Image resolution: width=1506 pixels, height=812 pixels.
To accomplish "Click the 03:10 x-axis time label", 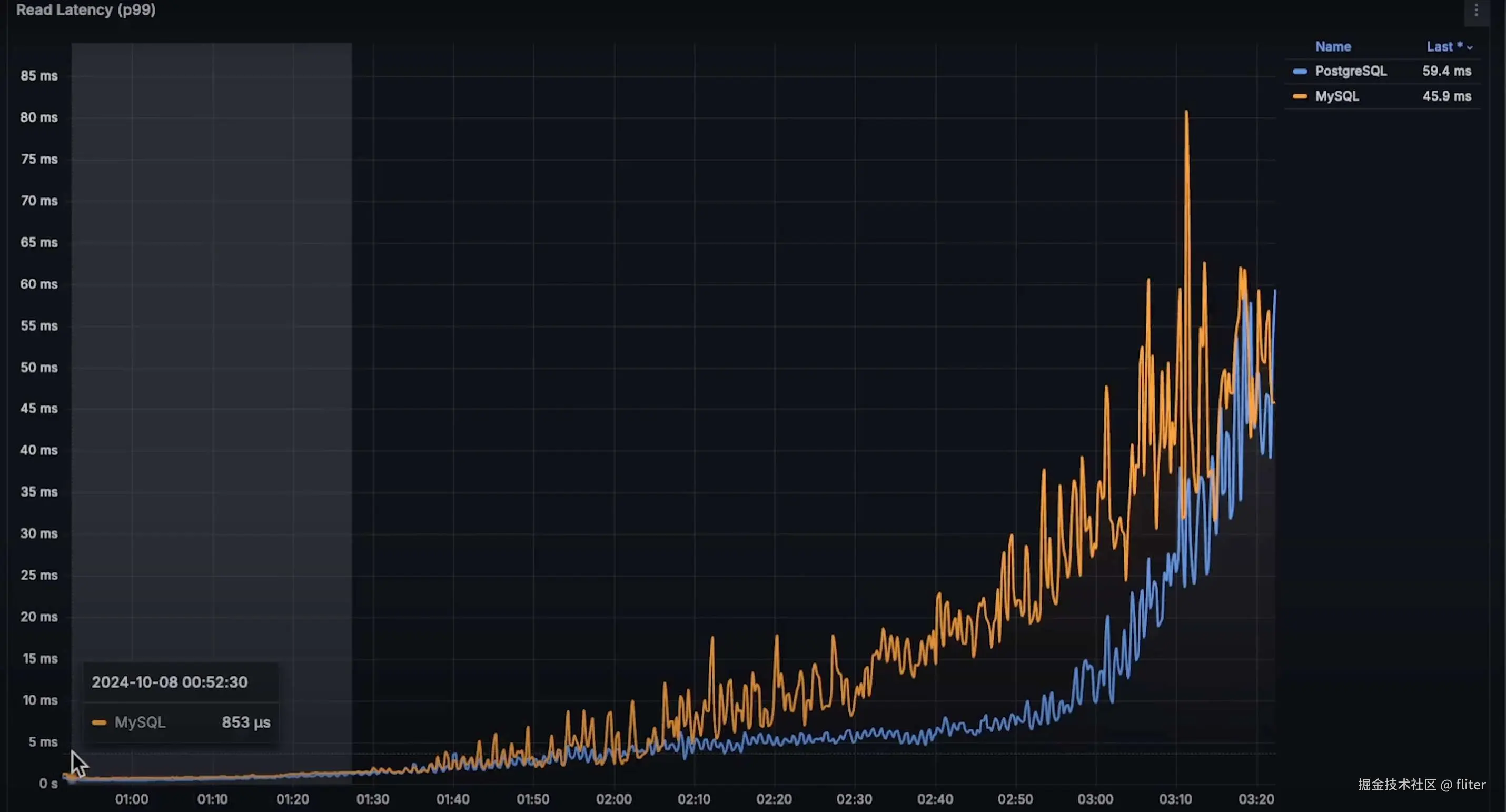I will [x=1176, y=798].
